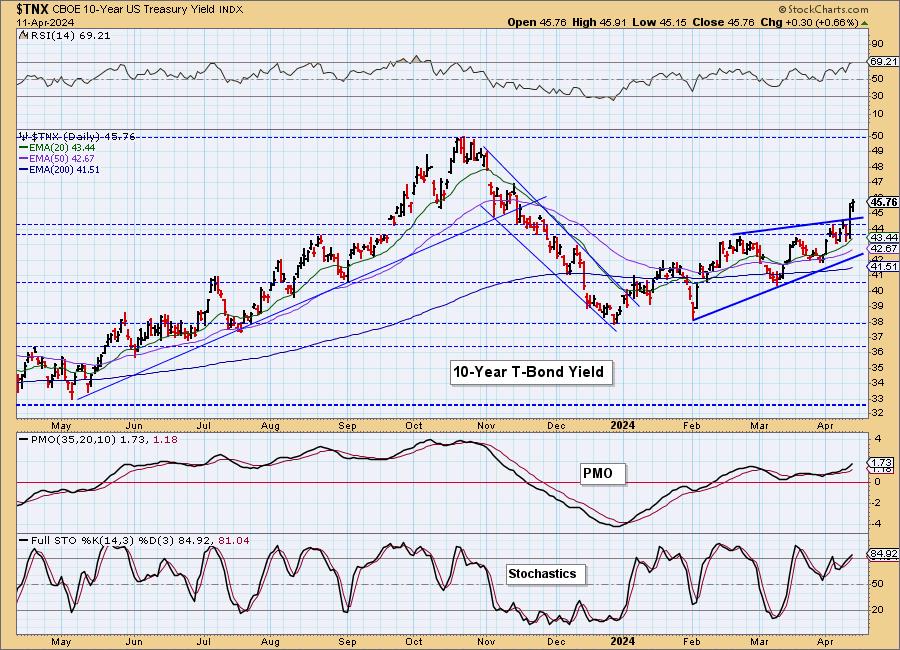Click the 69.21 RSI value tag on the right axis

click(883, 61)
